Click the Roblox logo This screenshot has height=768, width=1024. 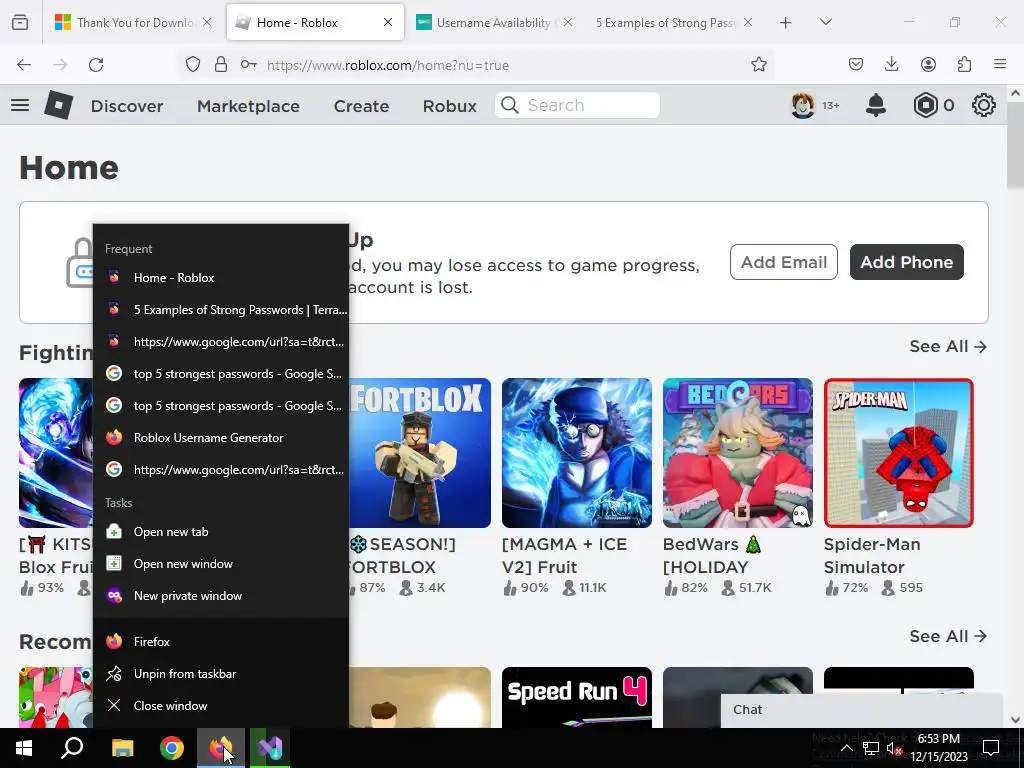click(x=59, y=104)
